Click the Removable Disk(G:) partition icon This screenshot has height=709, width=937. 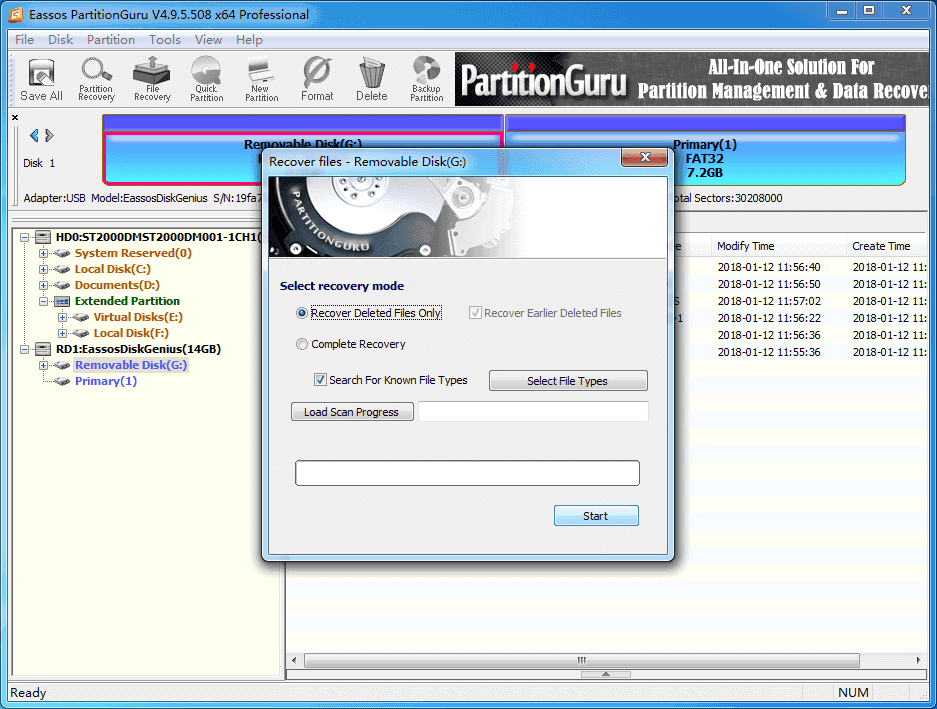point(62,365)
